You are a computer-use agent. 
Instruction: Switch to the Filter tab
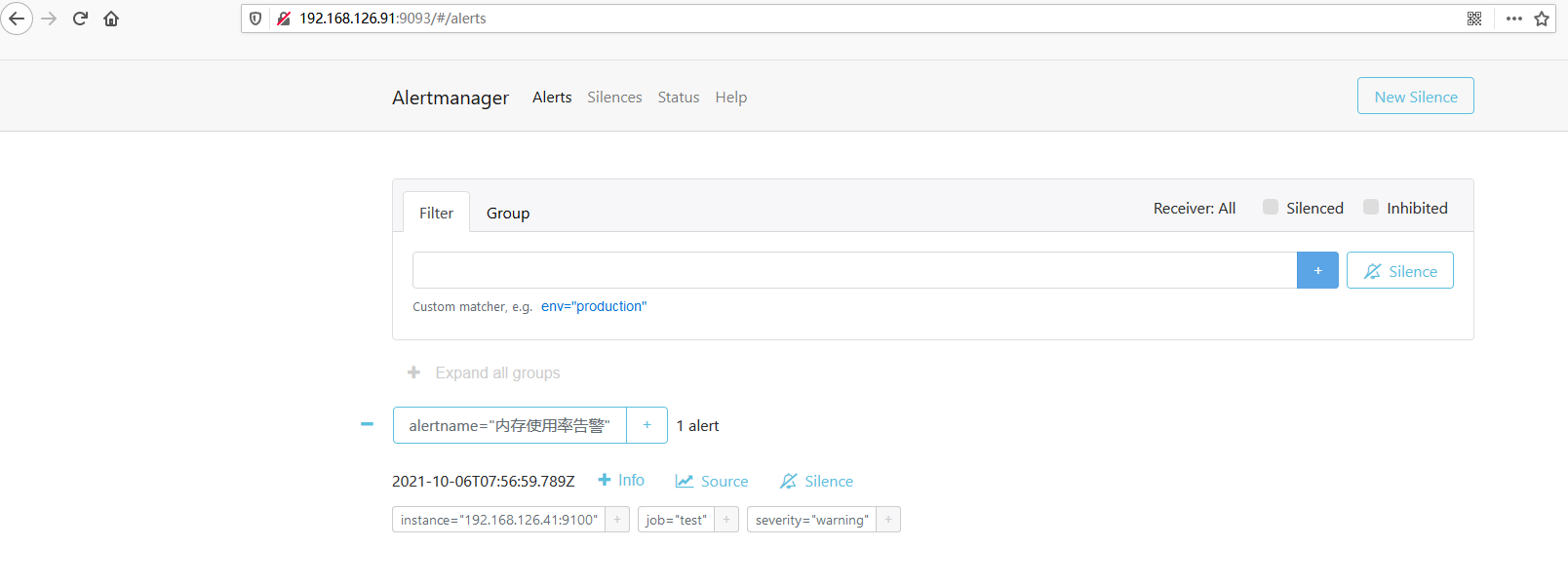click(x=436, y=213)
